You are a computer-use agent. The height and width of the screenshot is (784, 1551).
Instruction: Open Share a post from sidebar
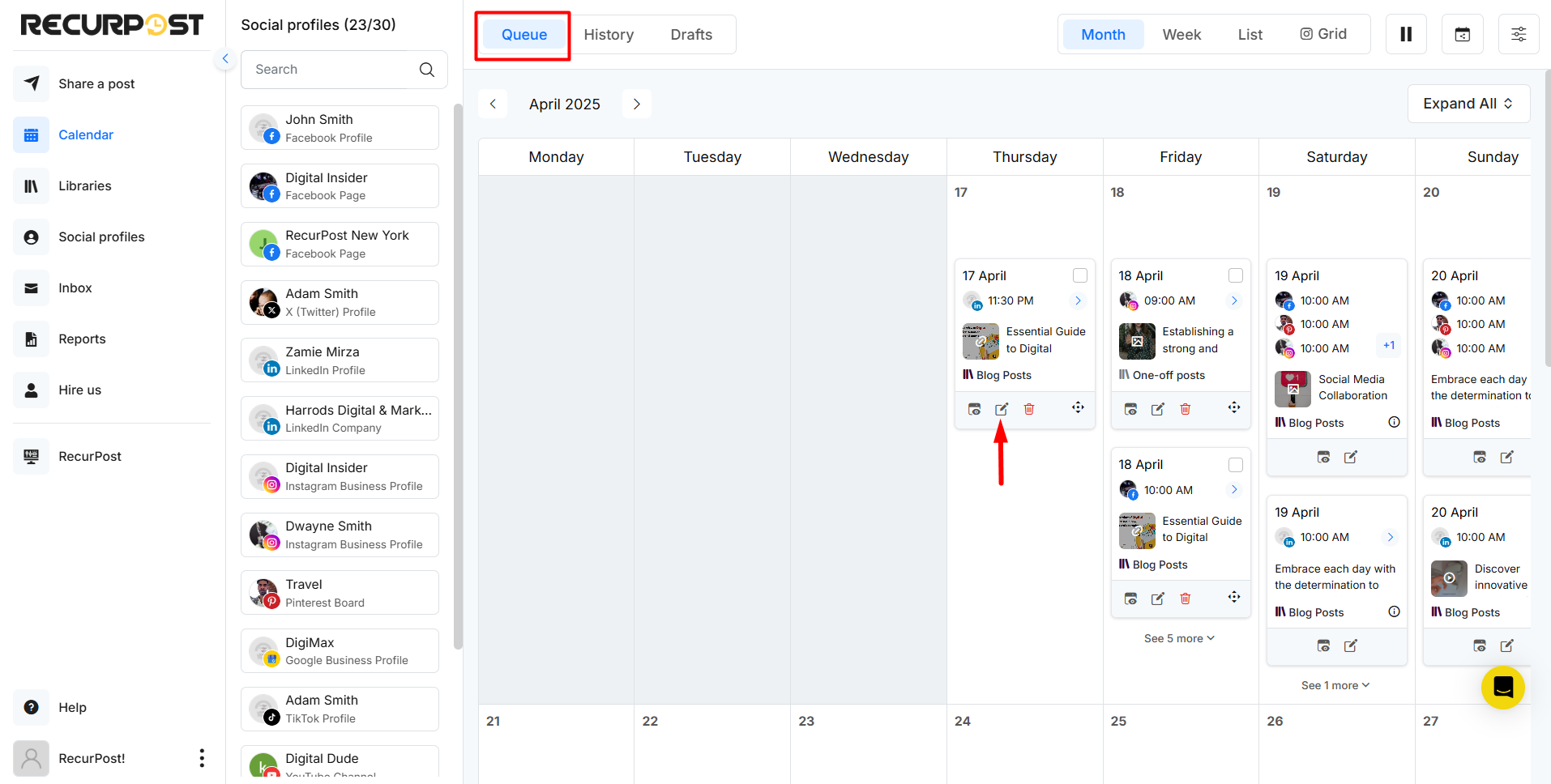(x=96, y=84)
